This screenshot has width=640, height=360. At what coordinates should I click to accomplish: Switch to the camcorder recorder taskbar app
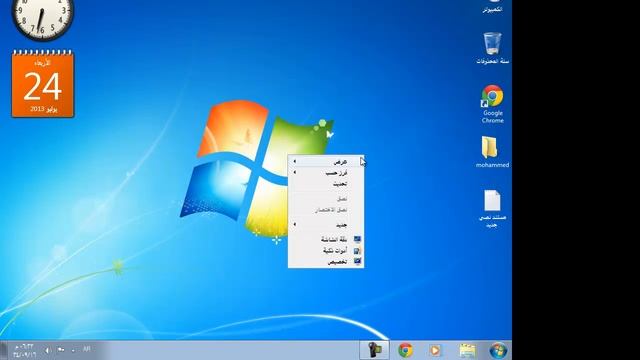coord(374,350)
